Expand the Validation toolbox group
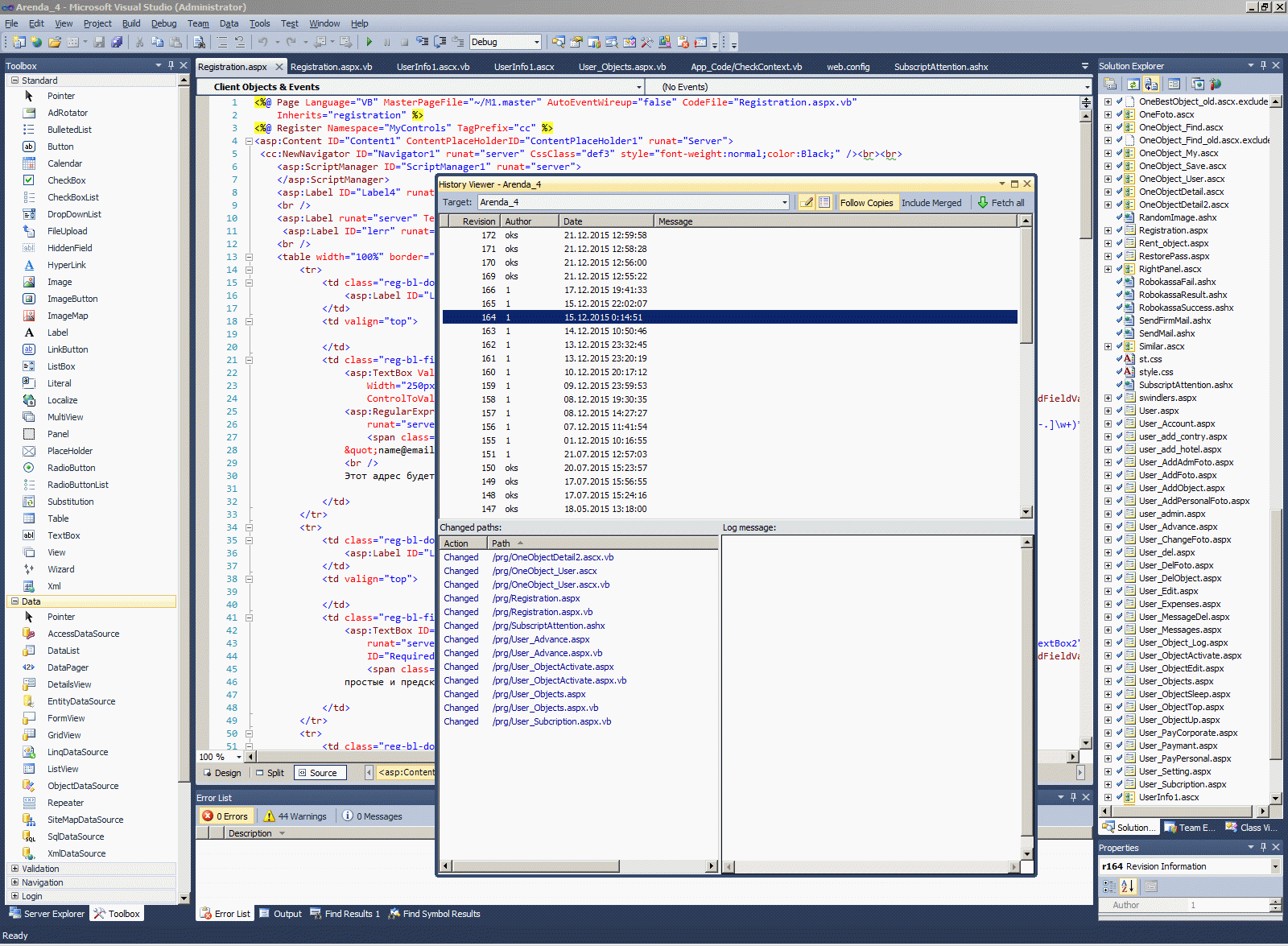 click(14, 869)
